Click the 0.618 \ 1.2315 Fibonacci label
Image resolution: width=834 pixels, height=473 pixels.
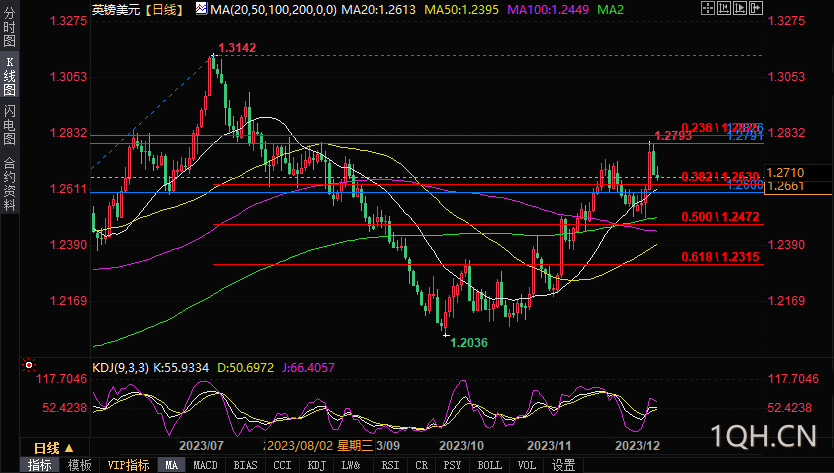pyautogui.click(x=720, y=256)
